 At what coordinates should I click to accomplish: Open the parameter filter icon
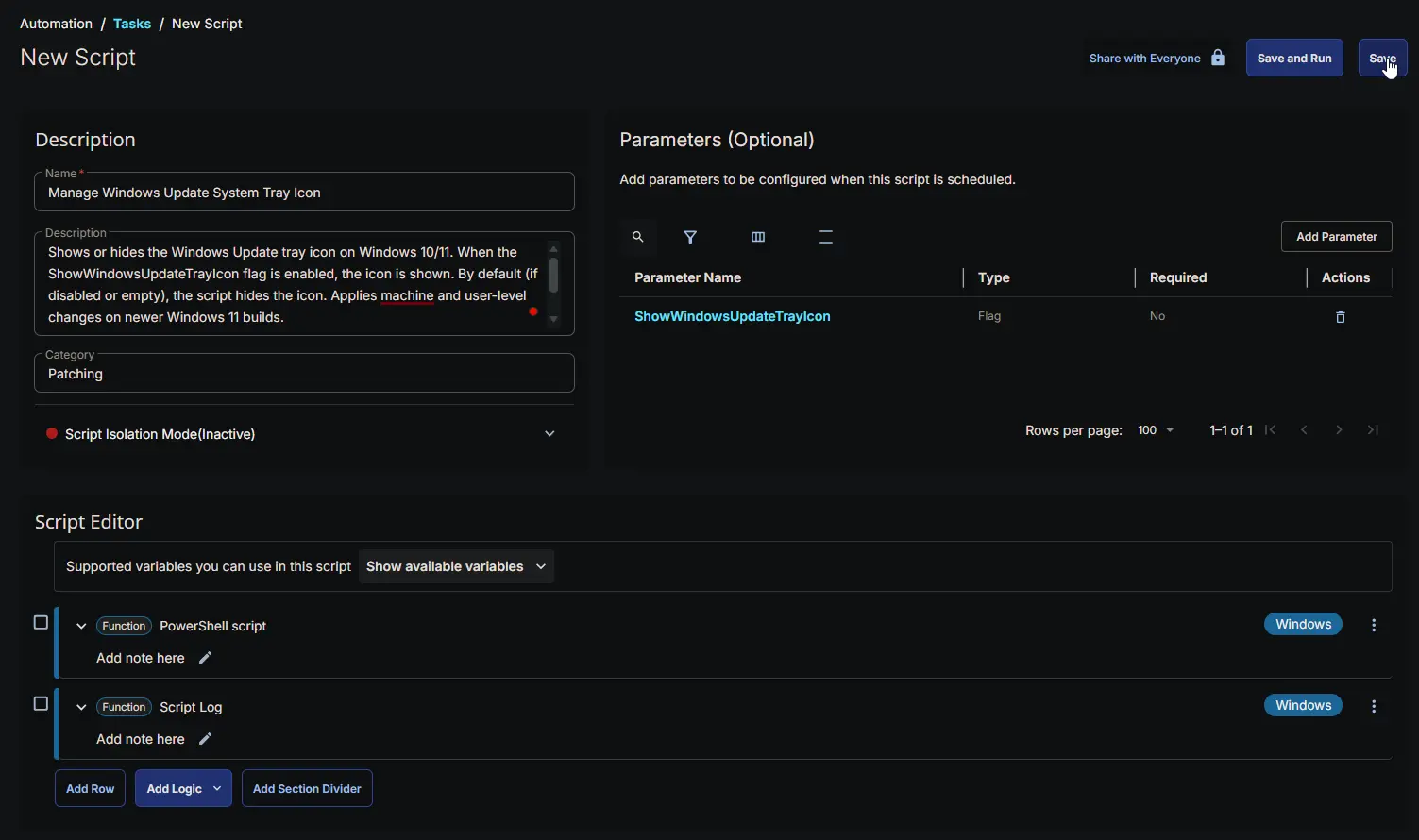[x=690, y=237]
